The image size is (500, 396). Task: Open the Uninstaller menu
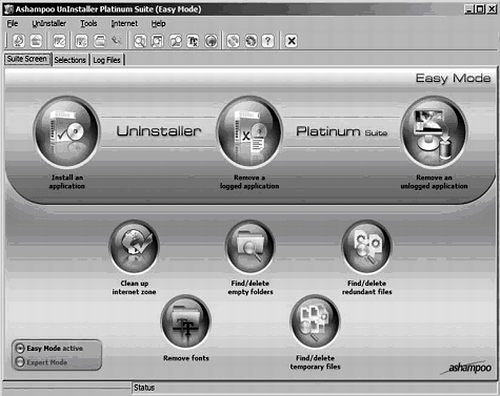pyautogui.click(x=49, y=24)
